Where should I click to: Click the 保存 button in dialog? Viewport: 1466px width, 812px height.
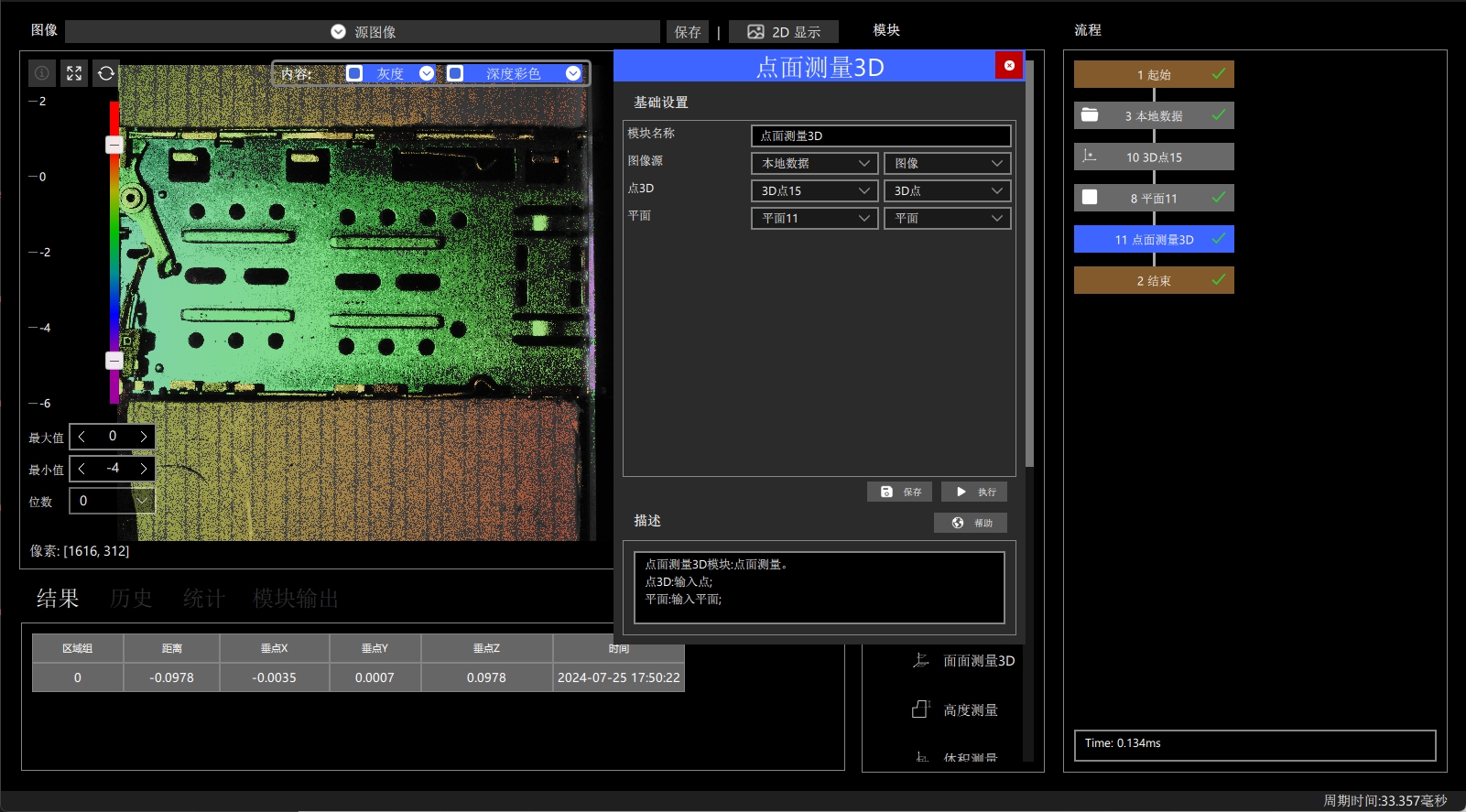(900, 492)
